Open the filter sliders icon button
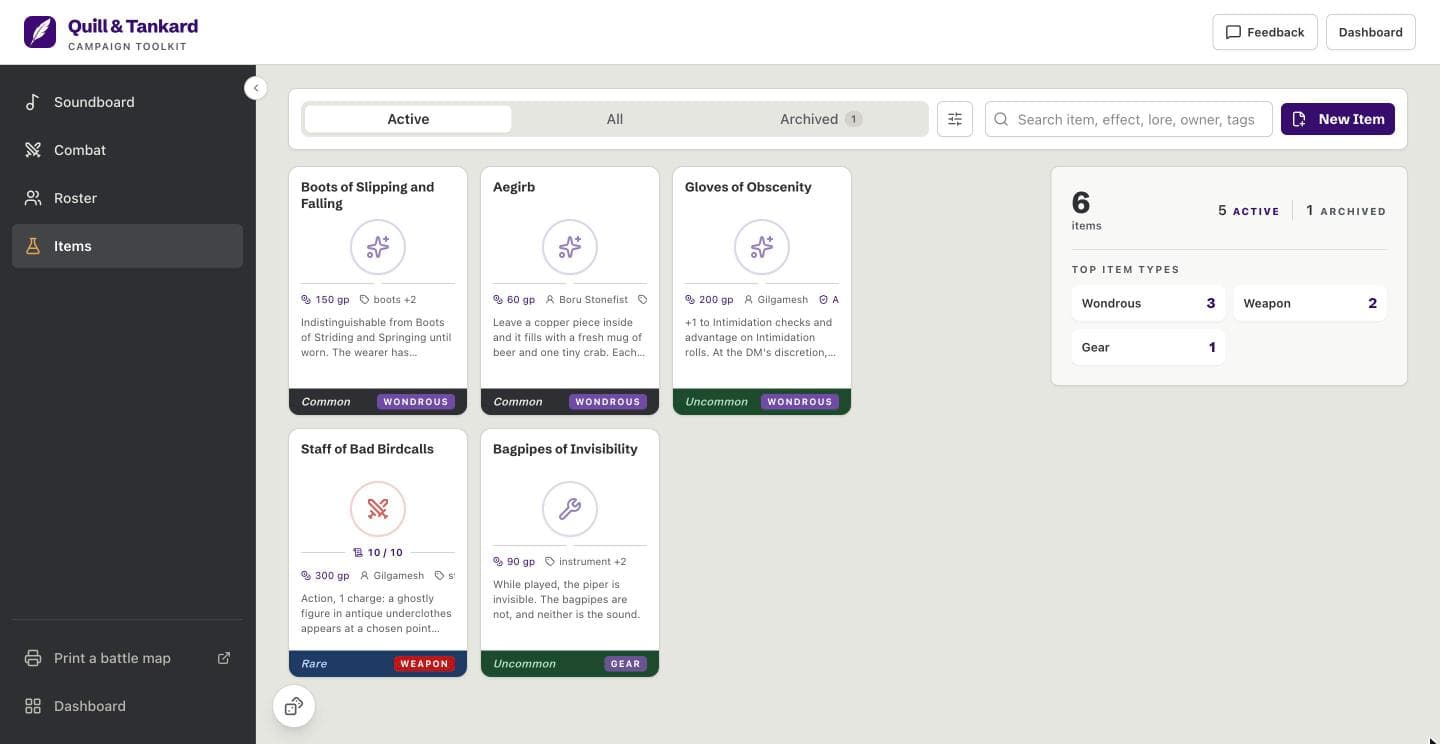 pos(955,119)
